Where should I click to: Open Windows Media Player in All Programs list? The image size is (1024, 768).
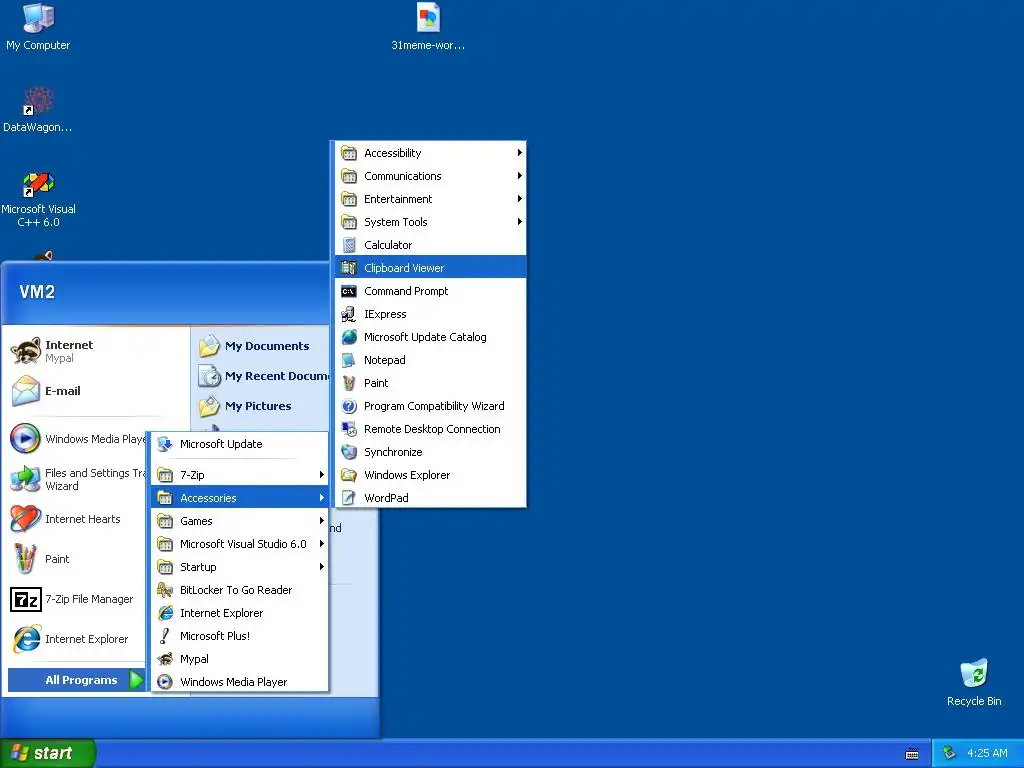coord(240,682)
